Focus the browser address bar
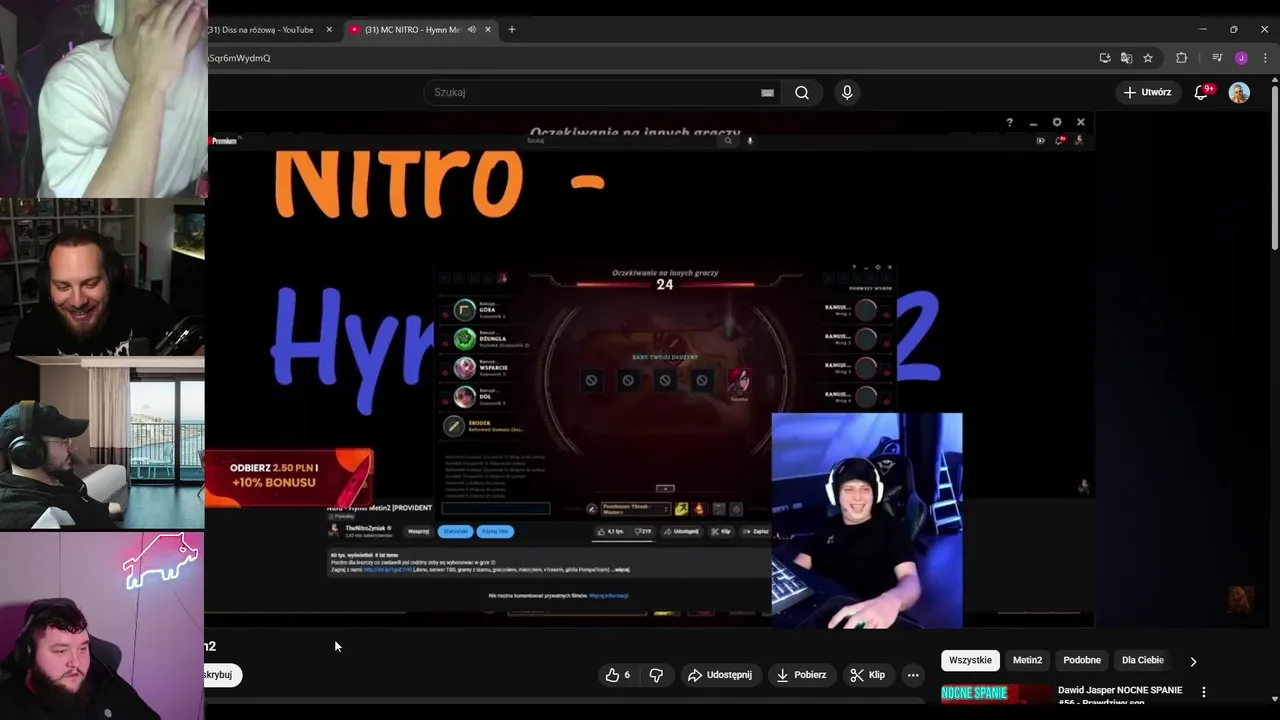The height and width of the screenshot is (720, 1280). point(640,58)
